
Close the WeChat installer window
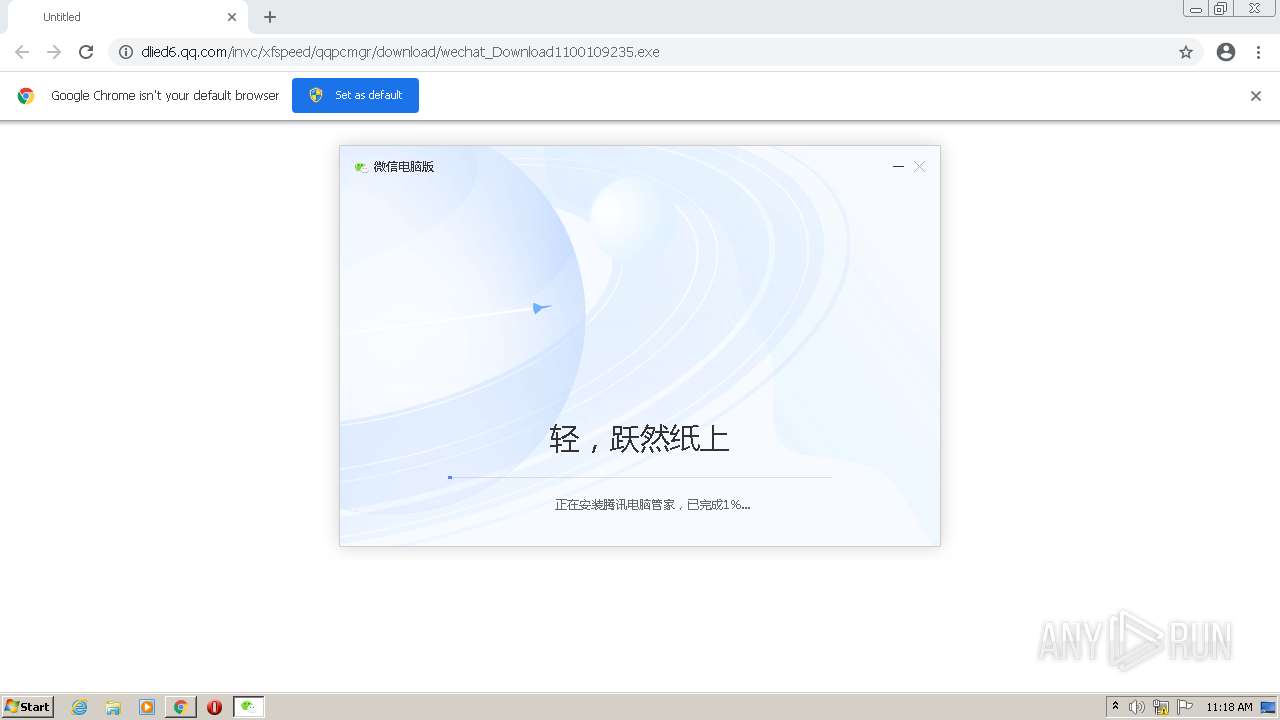(920, 167)
